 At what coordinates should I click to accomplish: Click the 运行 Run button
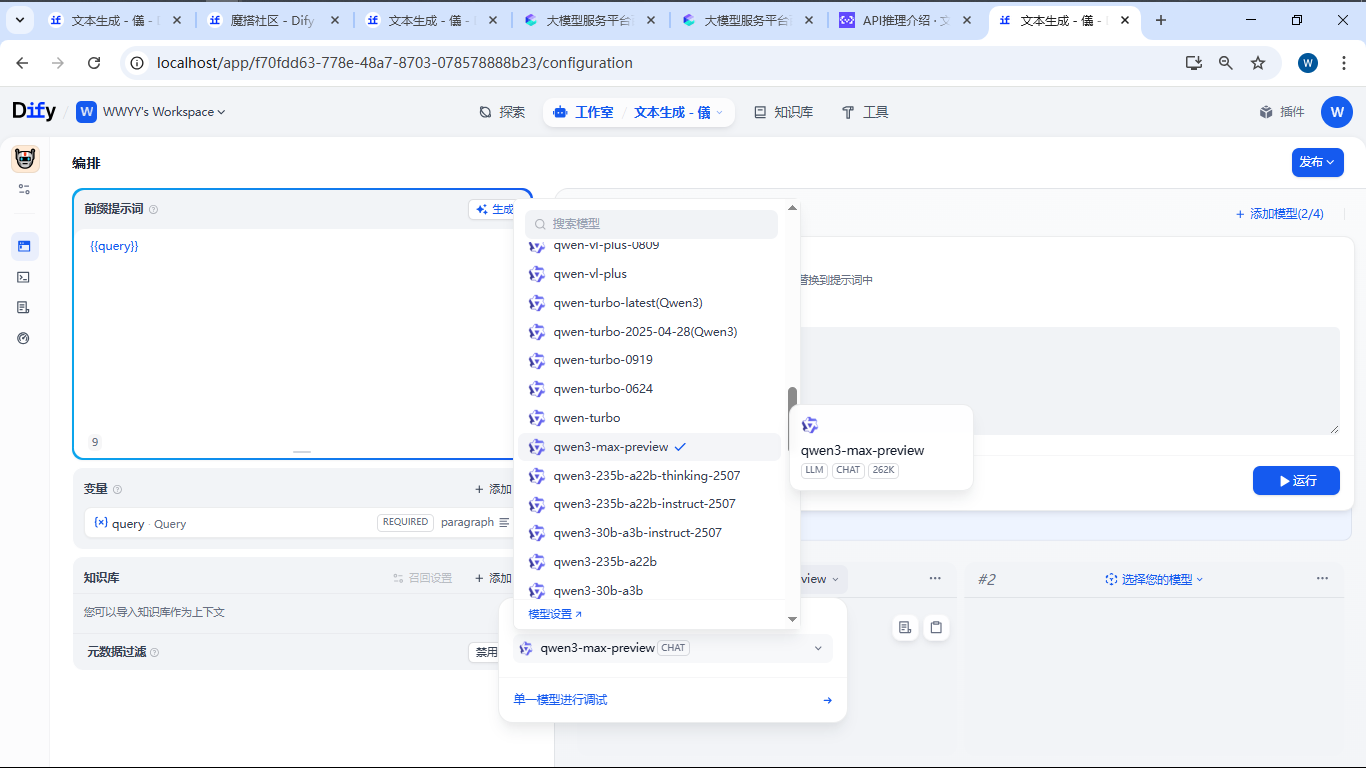[x=1296, y=481]
